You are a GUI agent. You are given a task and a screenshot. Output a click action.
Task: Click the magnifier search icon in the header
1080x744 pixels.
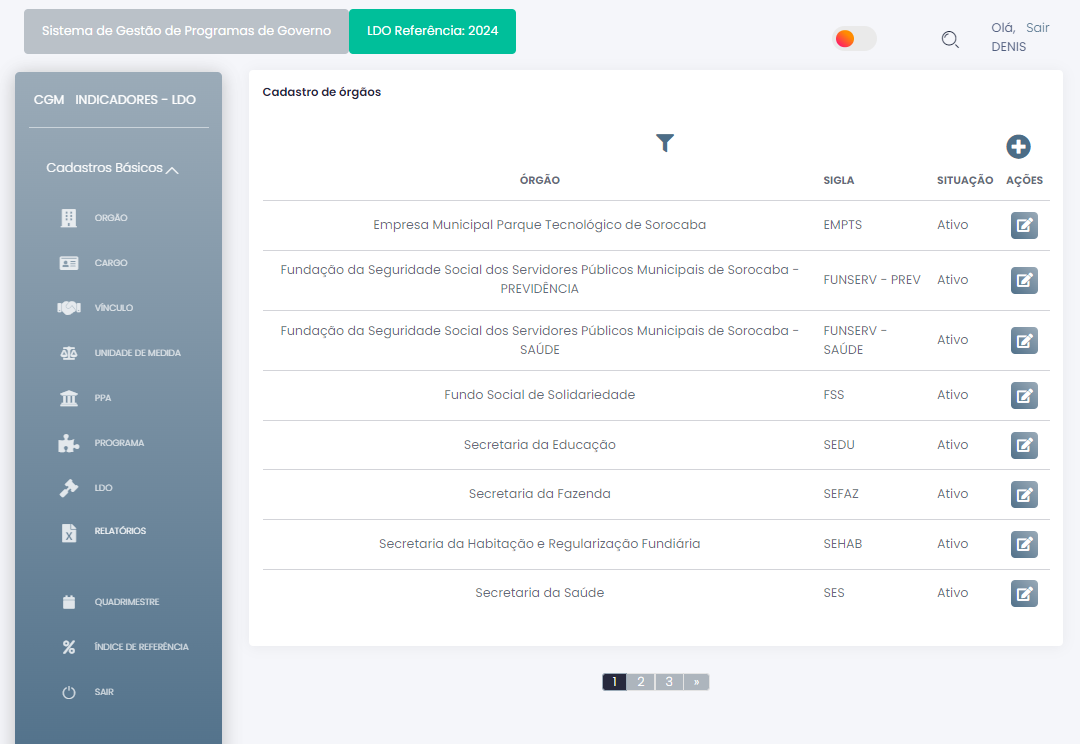(950, 39)
